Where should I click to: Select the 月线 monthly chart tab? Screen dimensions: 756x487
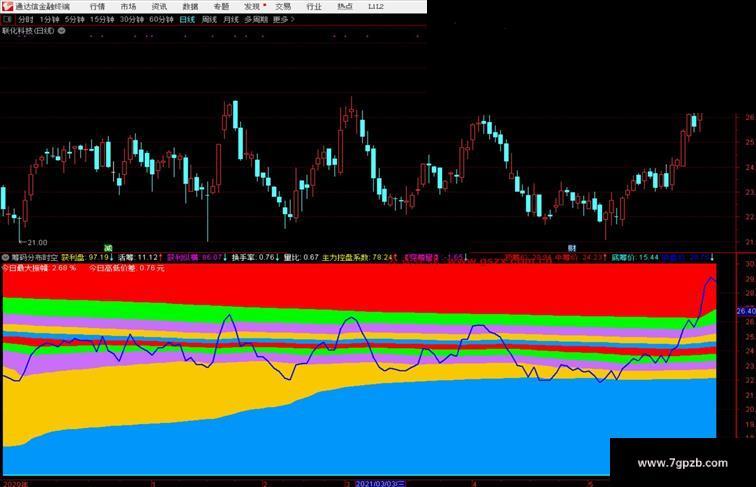(231, 20)
